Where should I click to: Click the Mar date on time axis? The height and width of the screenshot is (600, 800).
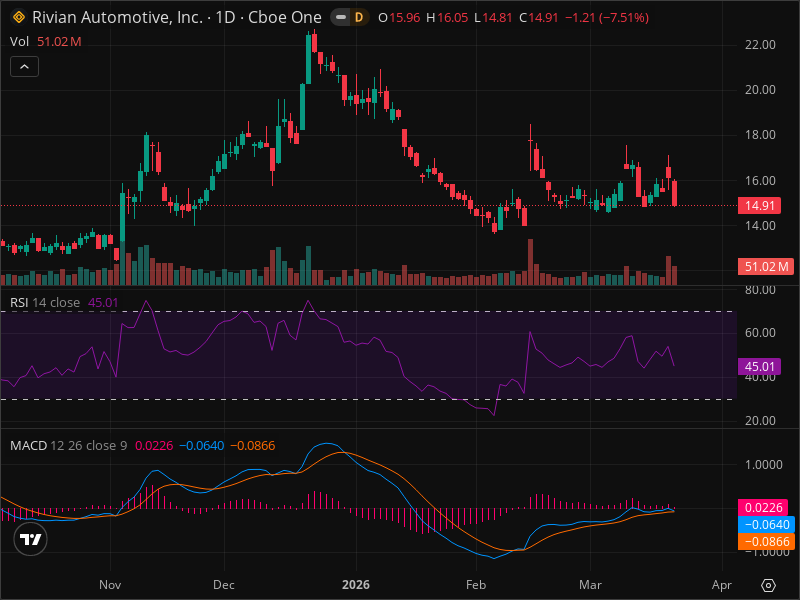pos(590,585)
